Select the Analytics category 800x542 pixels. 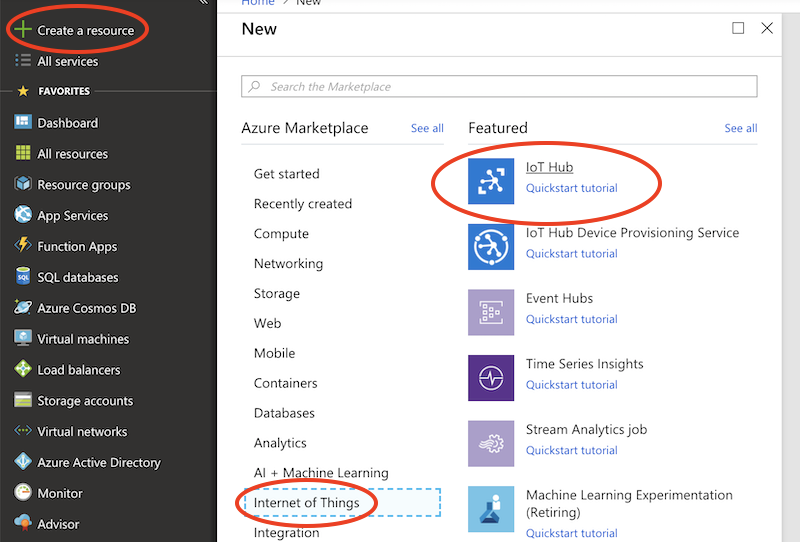[280, 443]
